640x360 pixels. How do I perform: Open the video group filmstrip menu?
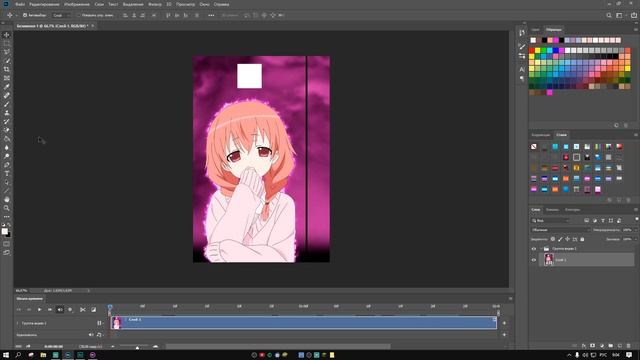pos(100,323)
